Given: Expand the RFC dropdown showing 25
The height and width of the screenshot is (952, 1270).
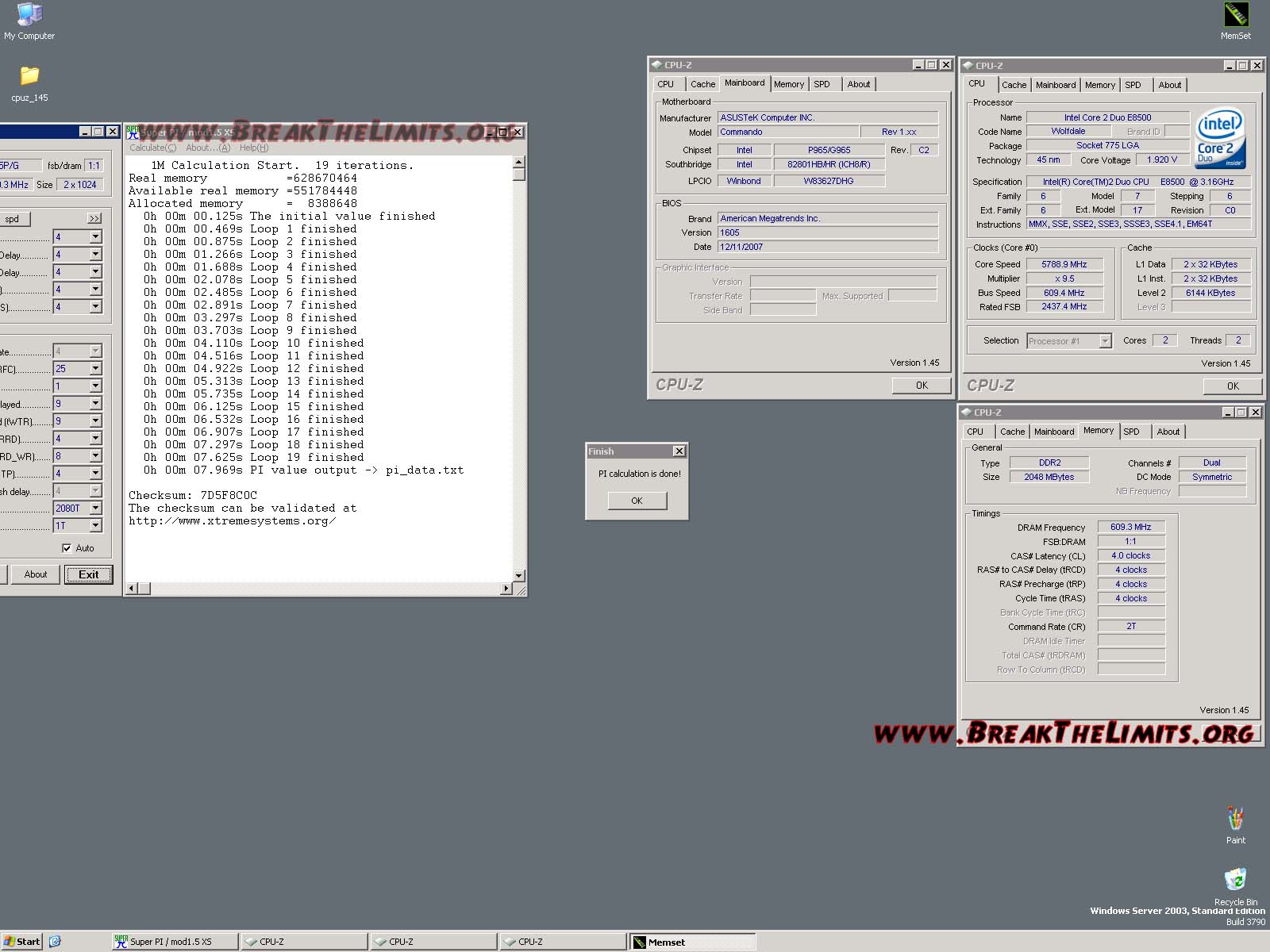Looking at the screenshot, I should pos(95,369).
